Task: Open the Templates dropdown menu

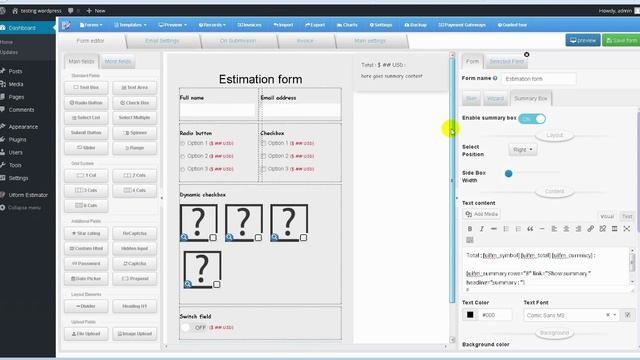Action: [x=130, y=25]
